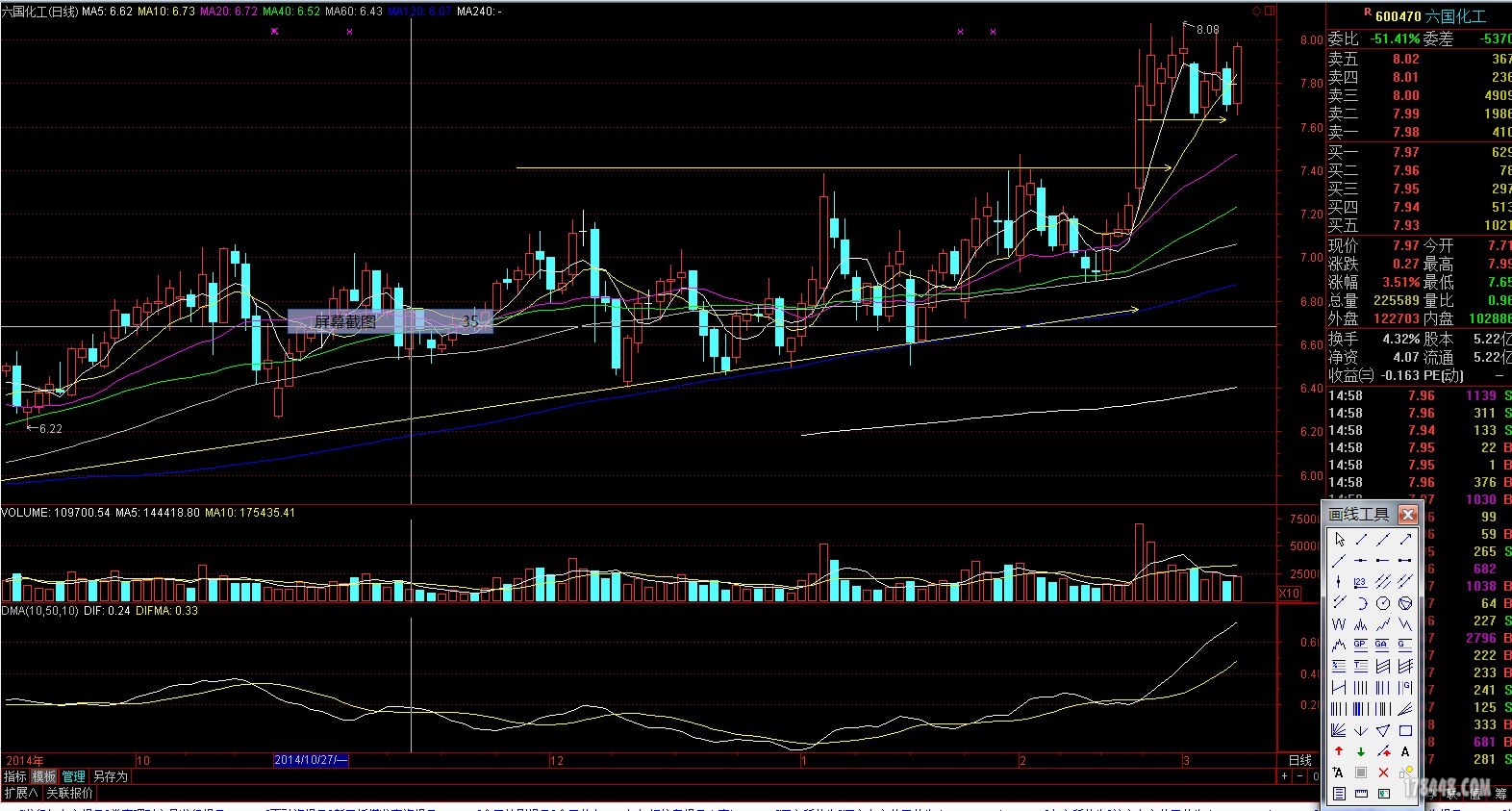
Task: Click the 管理 button
Action: pos(74,776)
